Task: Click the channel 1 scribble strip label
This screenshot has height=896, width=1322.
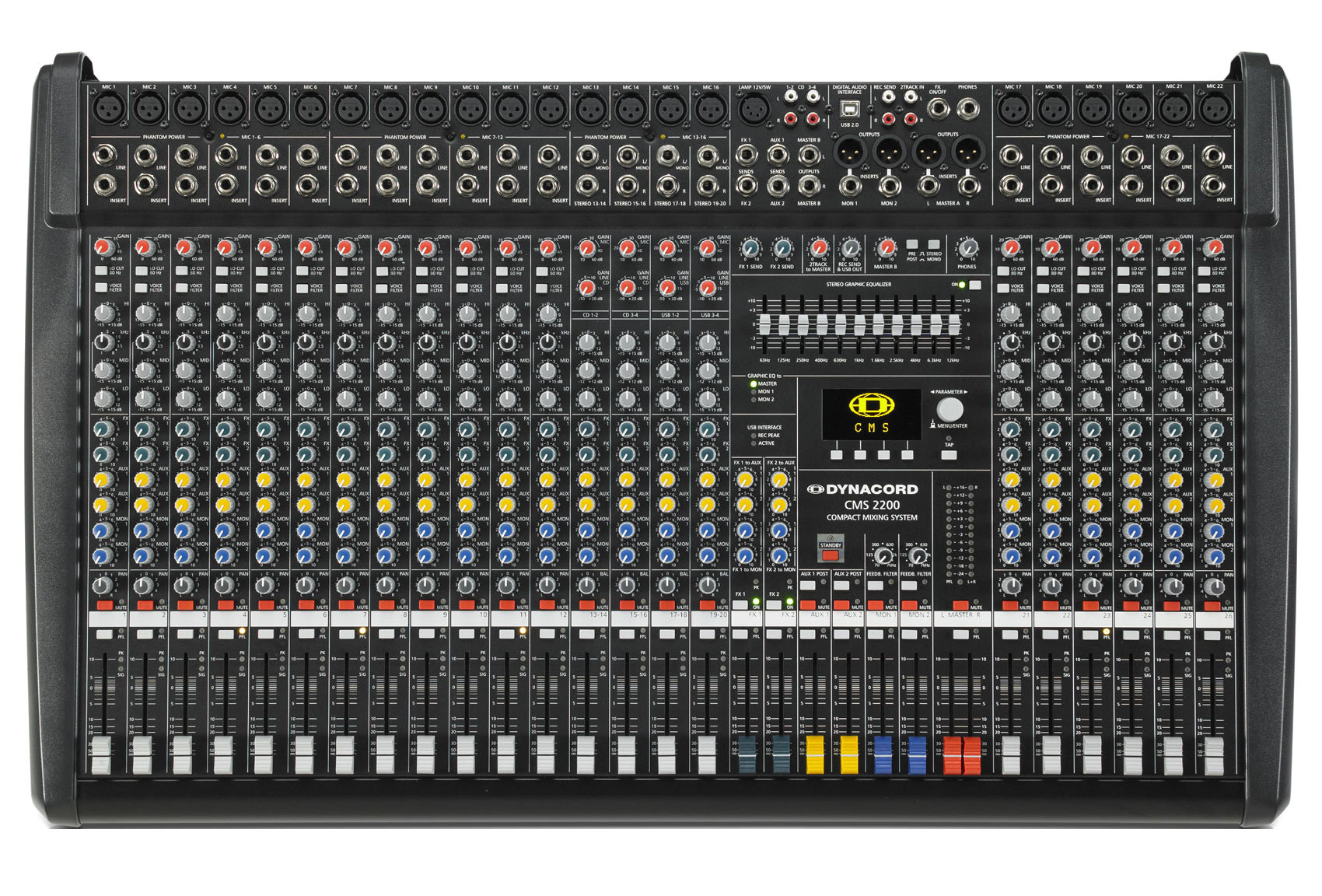Action: coord(110,619)
